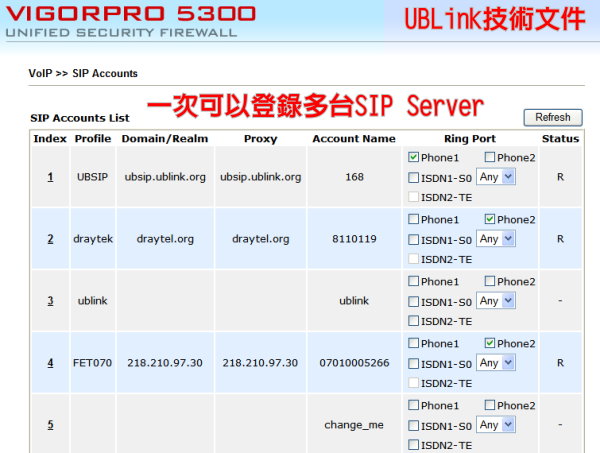
Task: Enable Phone2 for the change_me account
Action: (x=490, y=406)
